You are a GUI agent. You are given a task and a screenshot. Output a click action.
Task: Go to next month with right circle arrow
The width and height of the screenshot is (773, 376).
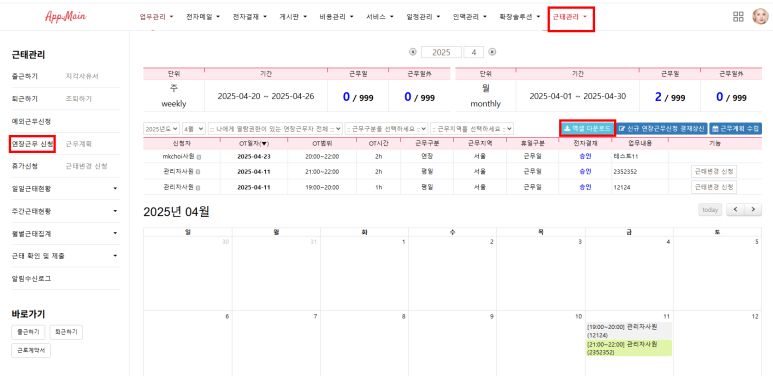(492, 52)
